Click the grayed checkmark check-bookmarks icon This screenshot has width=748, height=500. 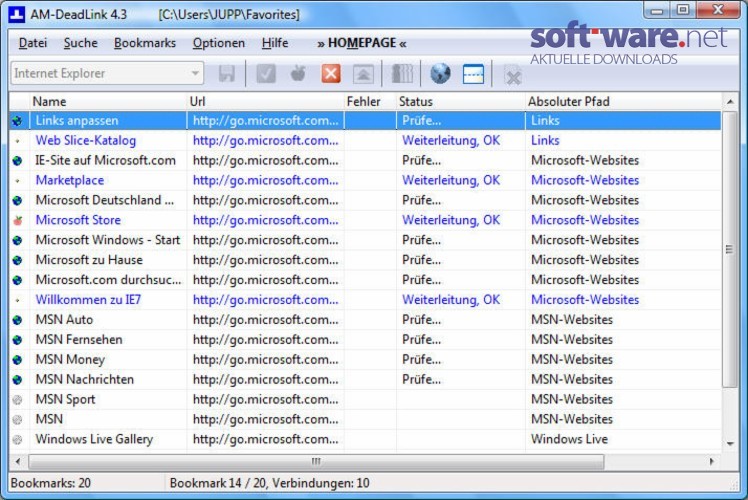266,74
